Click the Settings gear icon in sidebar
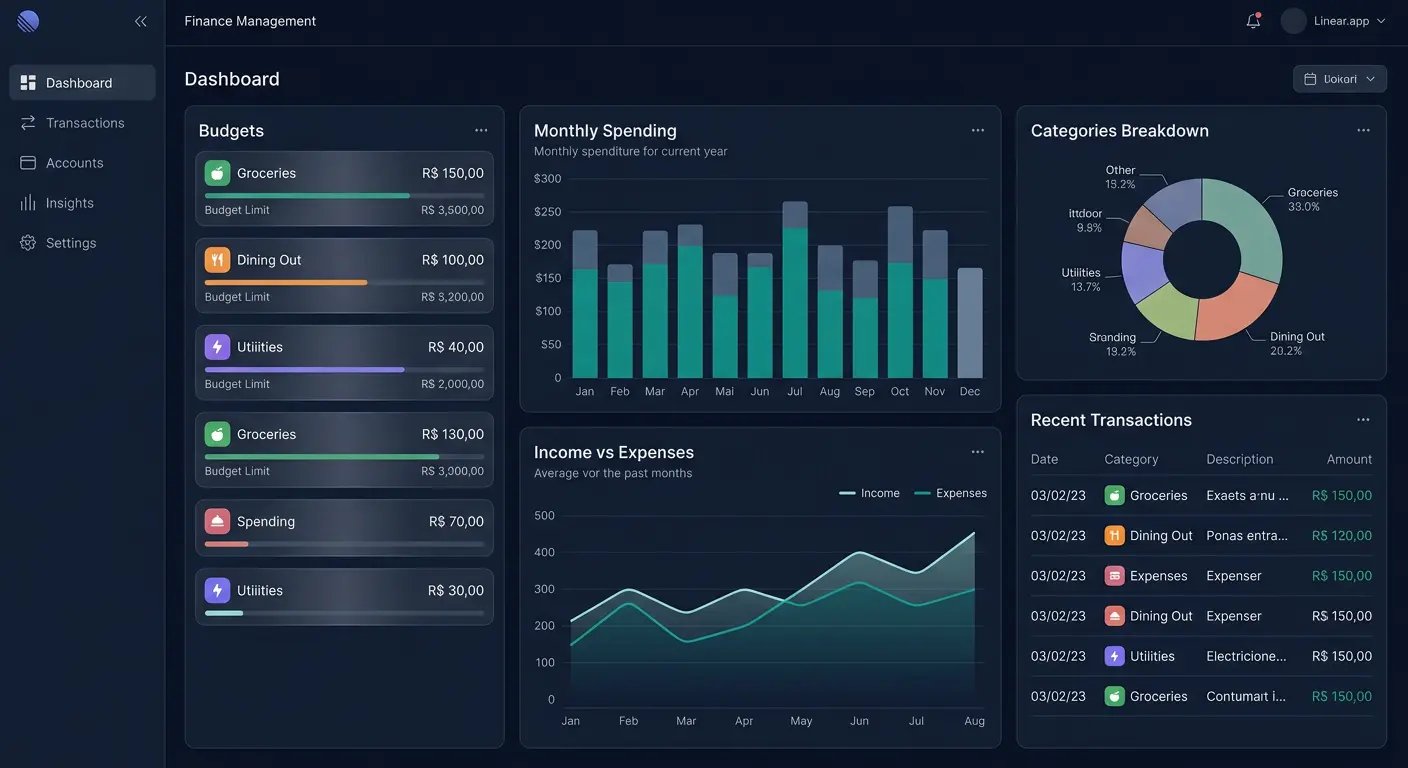This screenshot has height=768, width=1408. (28, 243)
